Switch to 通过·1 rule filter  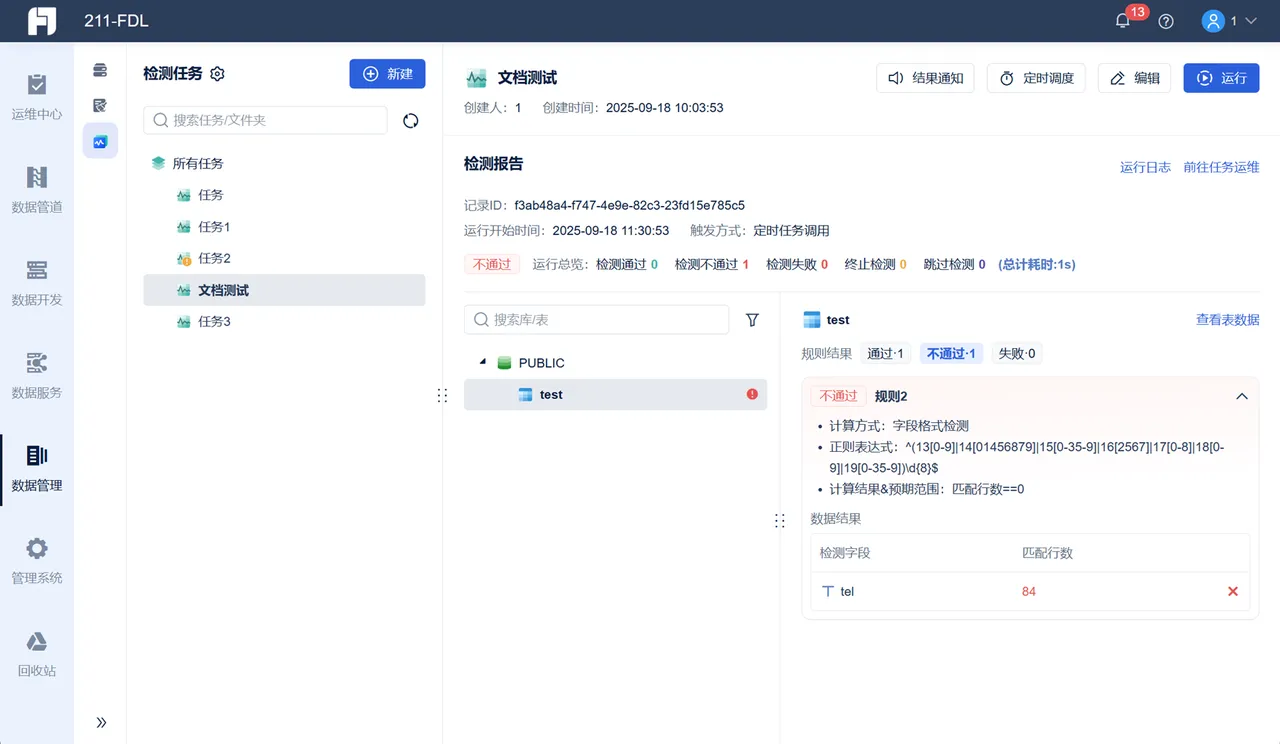pos(885,353)
